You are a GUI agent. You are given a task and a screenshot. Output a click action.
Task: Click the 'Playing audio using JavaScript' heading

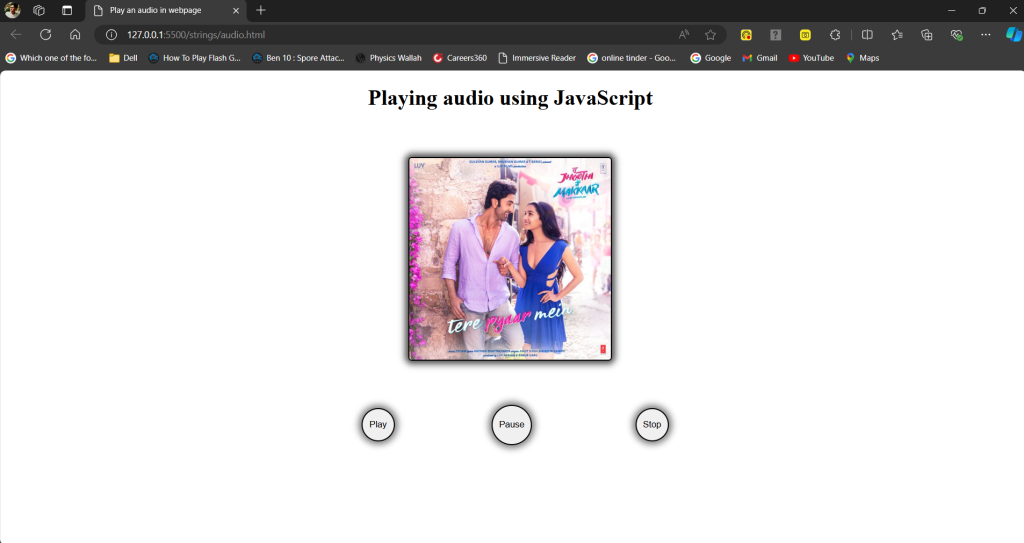point(510,98)
